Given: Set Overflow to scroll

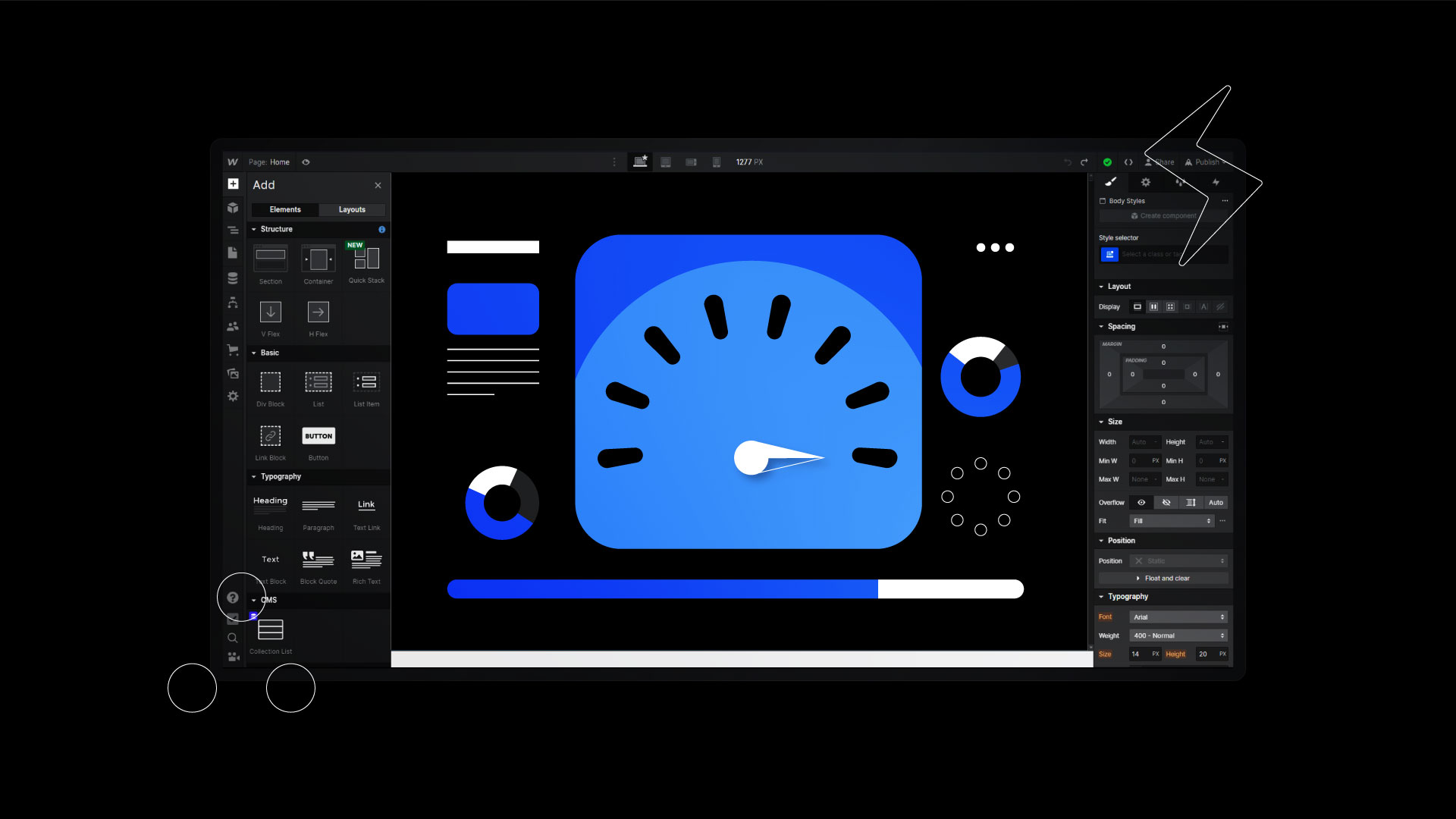Looking at the screenshot, I should 1191,503.
